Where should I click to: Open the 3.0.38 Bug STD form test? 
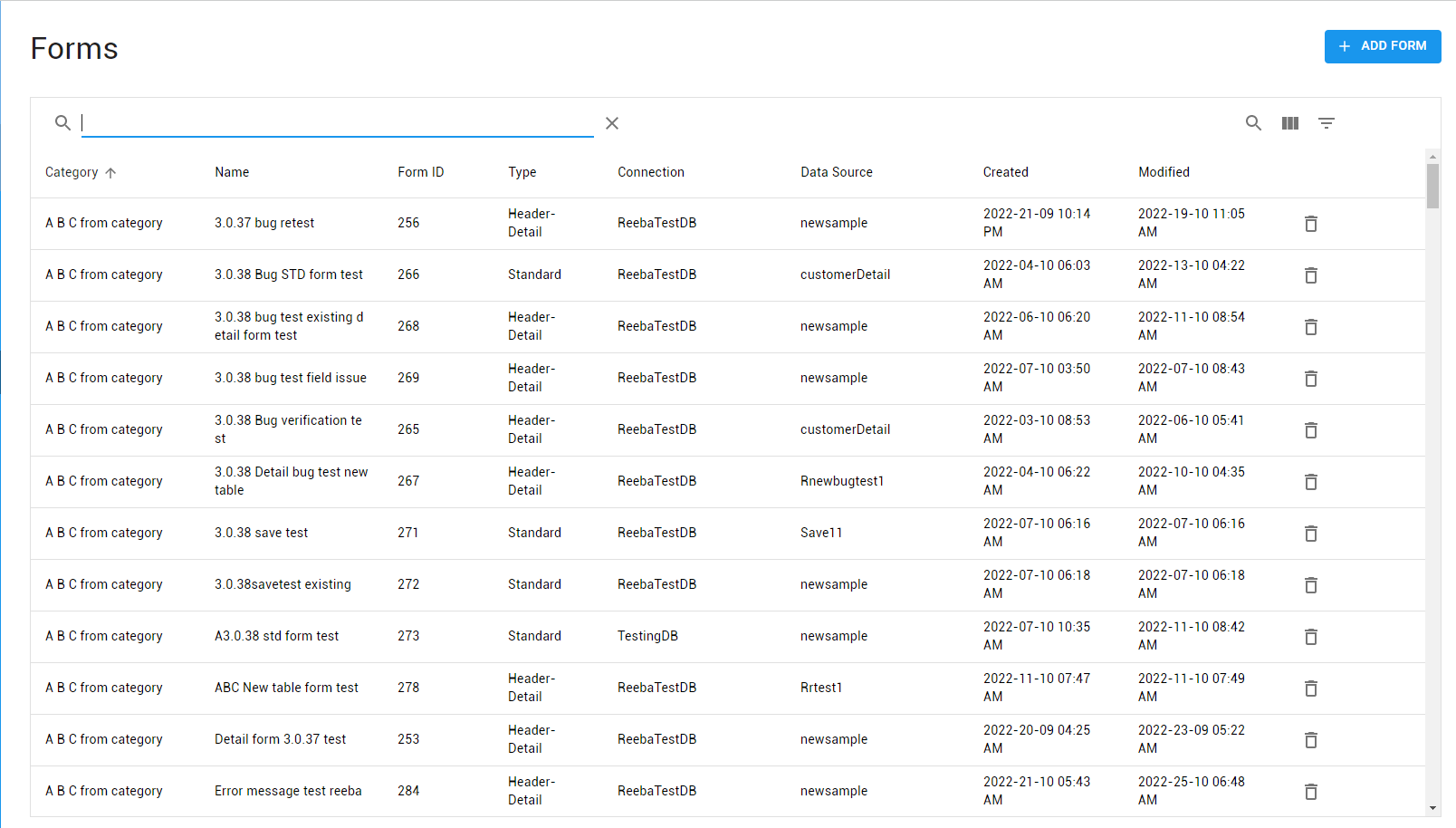pos(289,274)
